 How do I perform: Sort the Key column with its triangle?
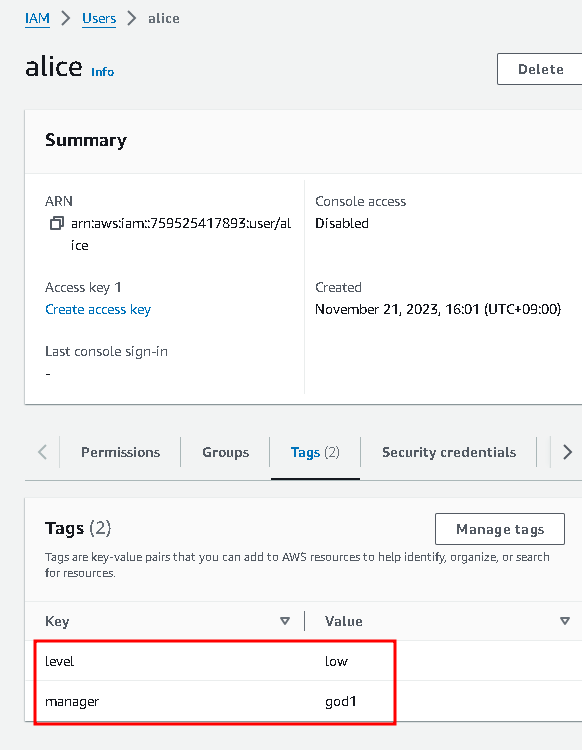(285, 621)
